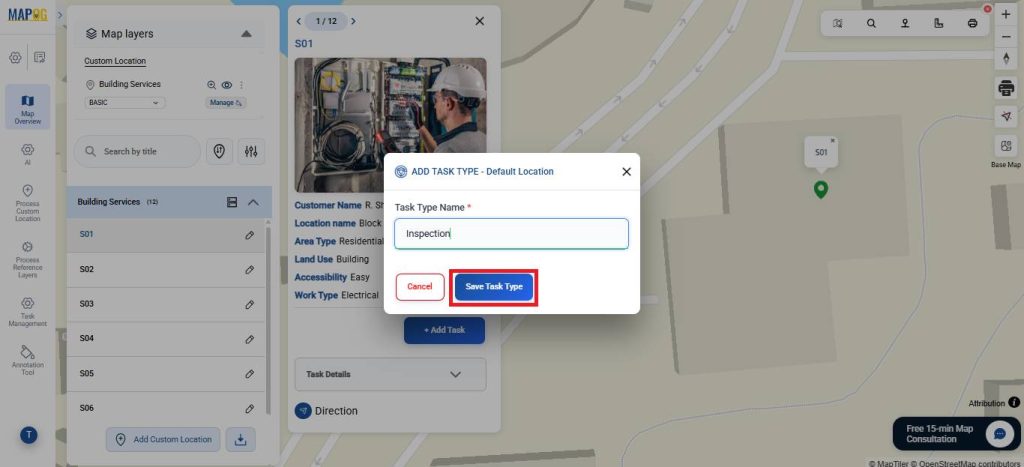Viewport: 1024px width, 467px height.
Task: Toggle the list view icon in Building Services header
Action: (232, 202)
